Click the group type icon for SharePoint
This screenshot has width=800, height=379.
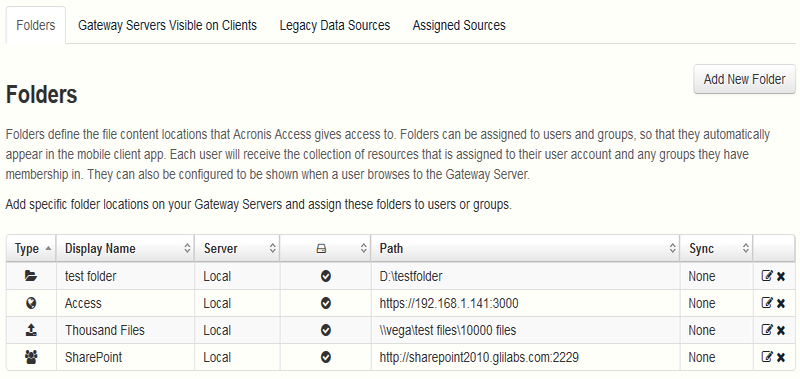click(x=31, y=358)
